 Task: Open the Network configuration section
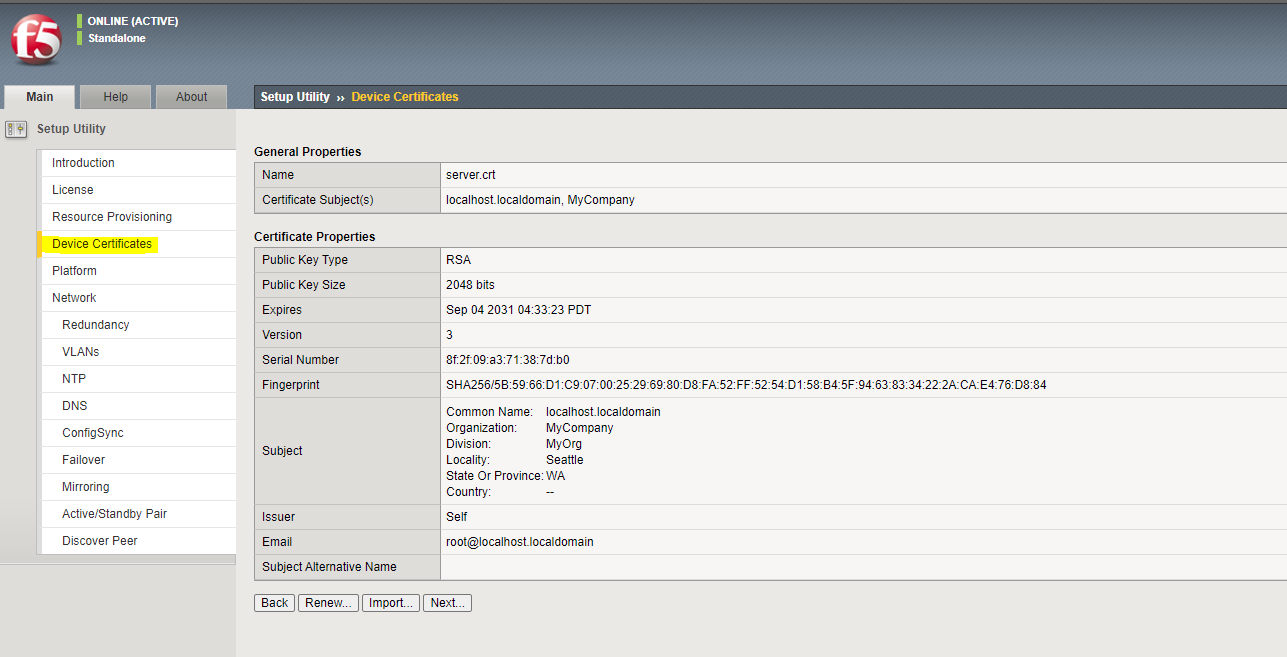tap(74, 297)
